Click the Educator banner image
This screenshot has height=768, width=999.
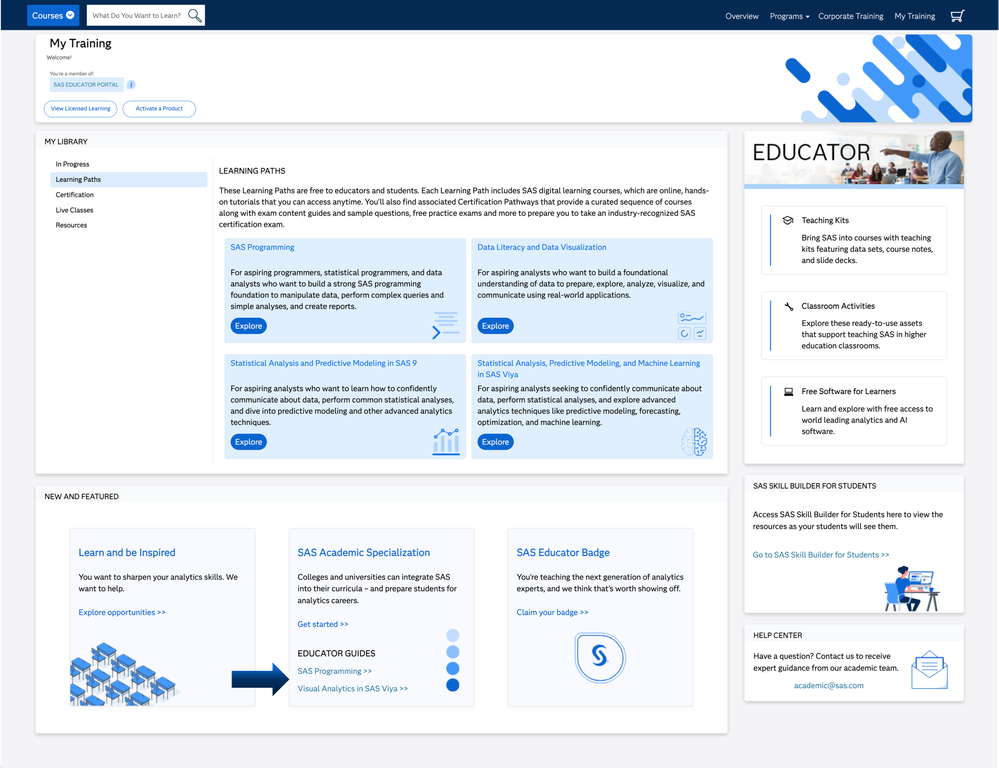(x=854, y=158)
